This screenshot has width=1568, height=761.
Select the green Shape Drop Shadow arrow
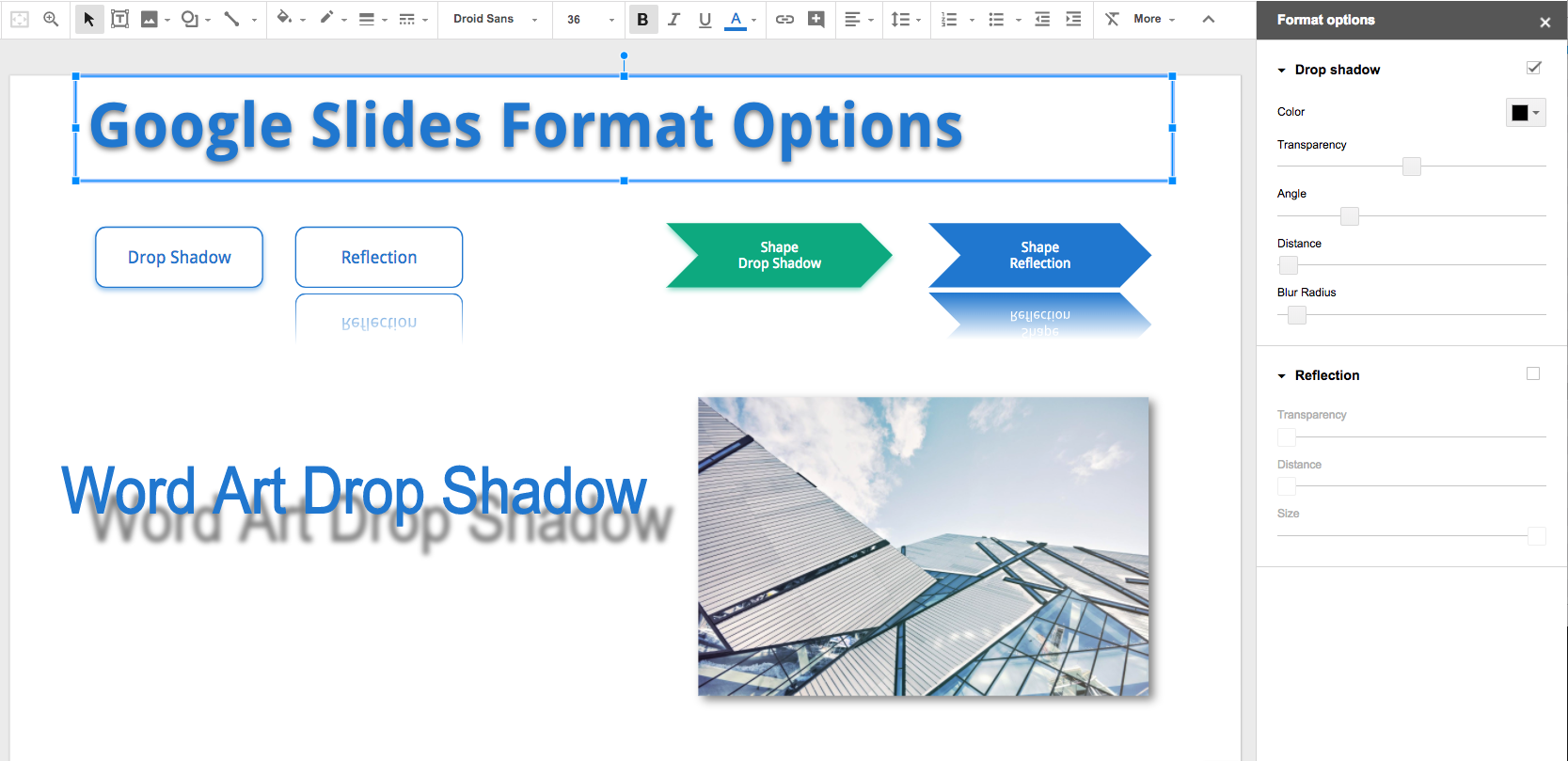click(779, 255)
